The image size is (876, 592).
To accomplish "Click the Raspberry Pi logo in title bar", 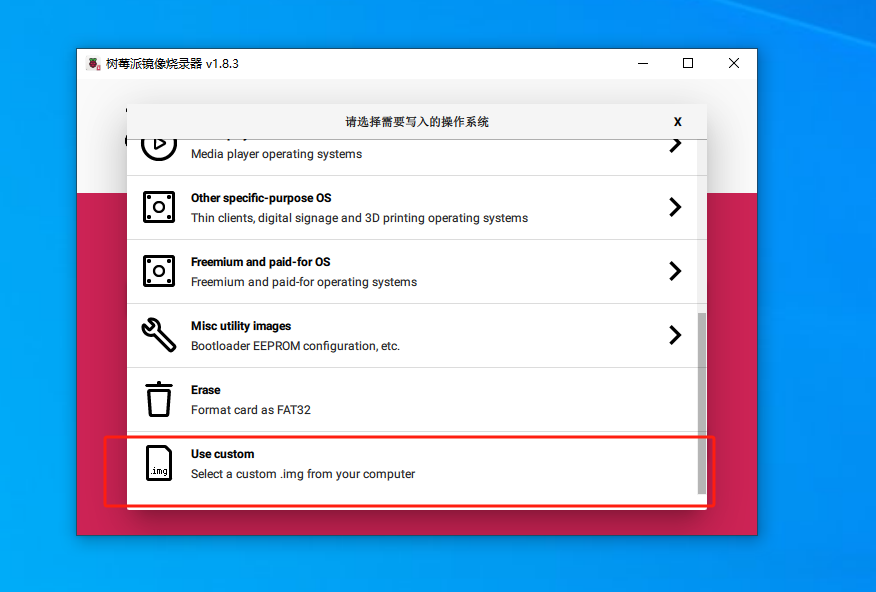I will 94,64.
